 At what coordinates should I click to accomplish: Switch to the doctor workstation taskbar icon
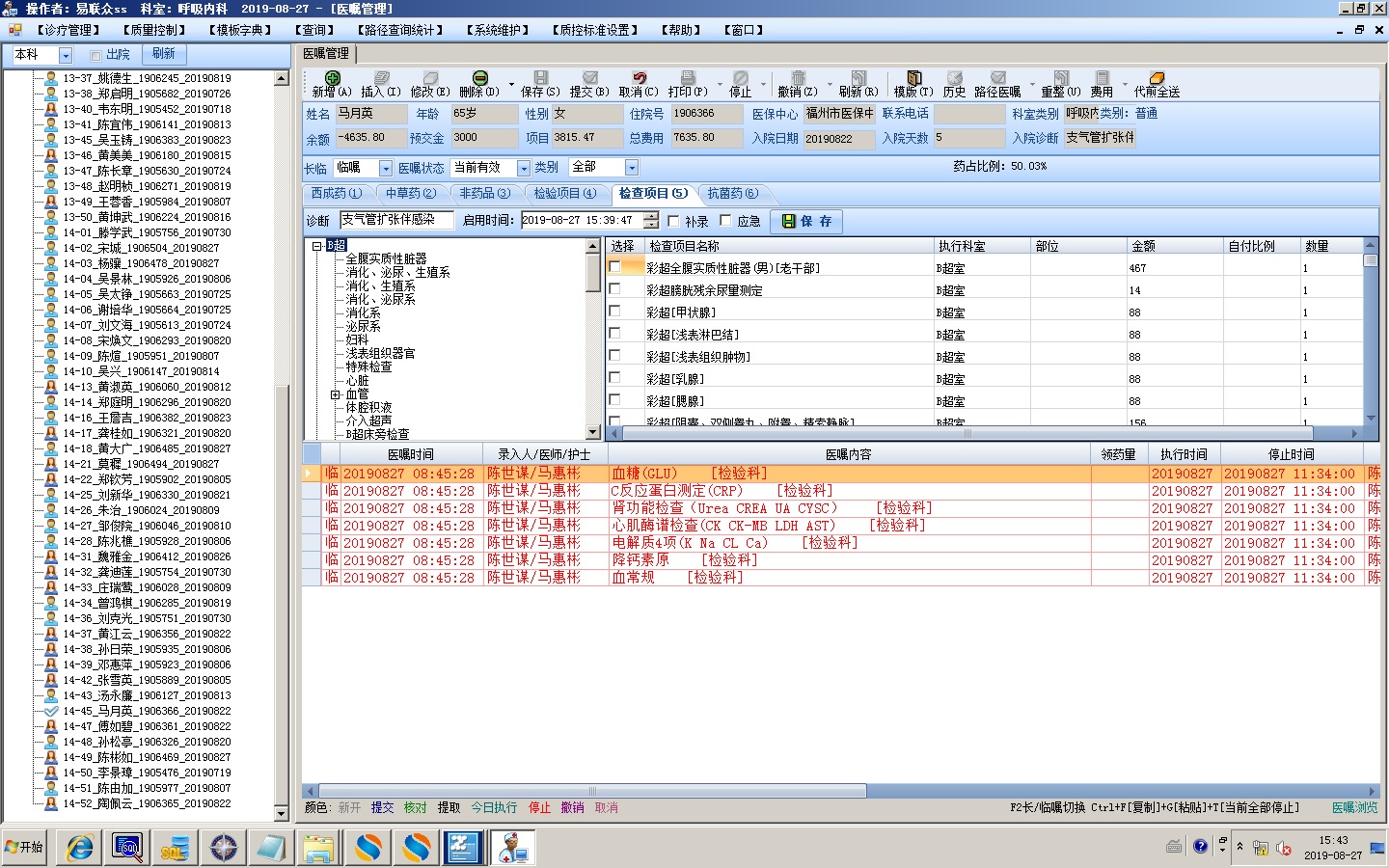511,848
